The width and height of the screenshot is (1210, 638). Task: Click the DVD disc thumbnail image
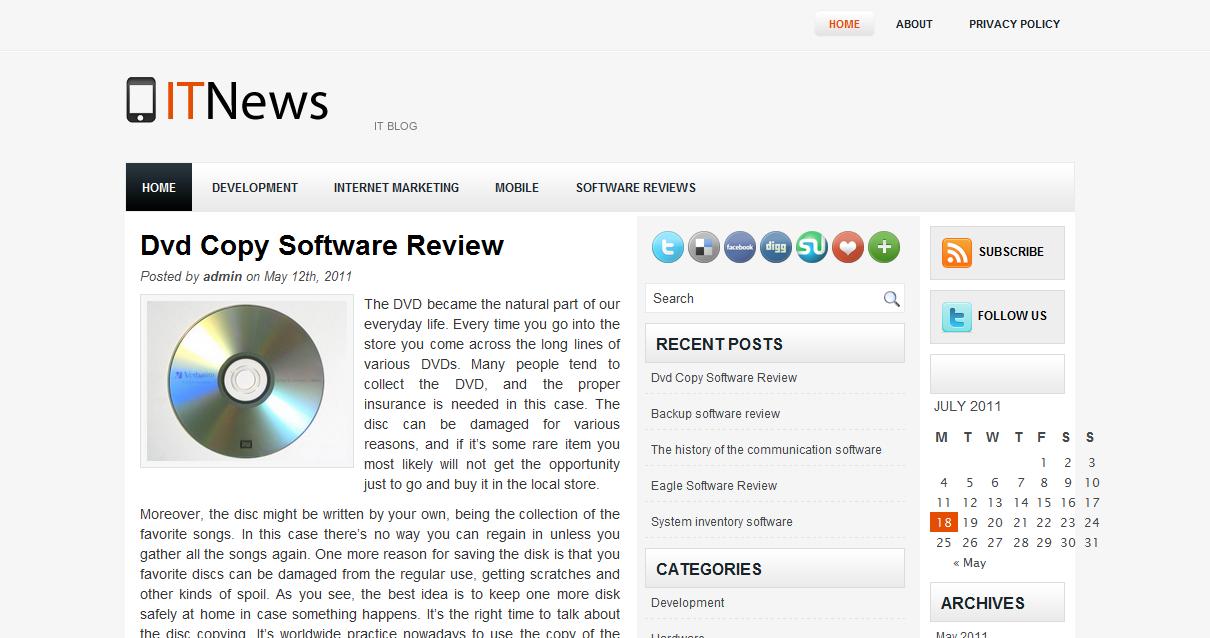point(247,381)
